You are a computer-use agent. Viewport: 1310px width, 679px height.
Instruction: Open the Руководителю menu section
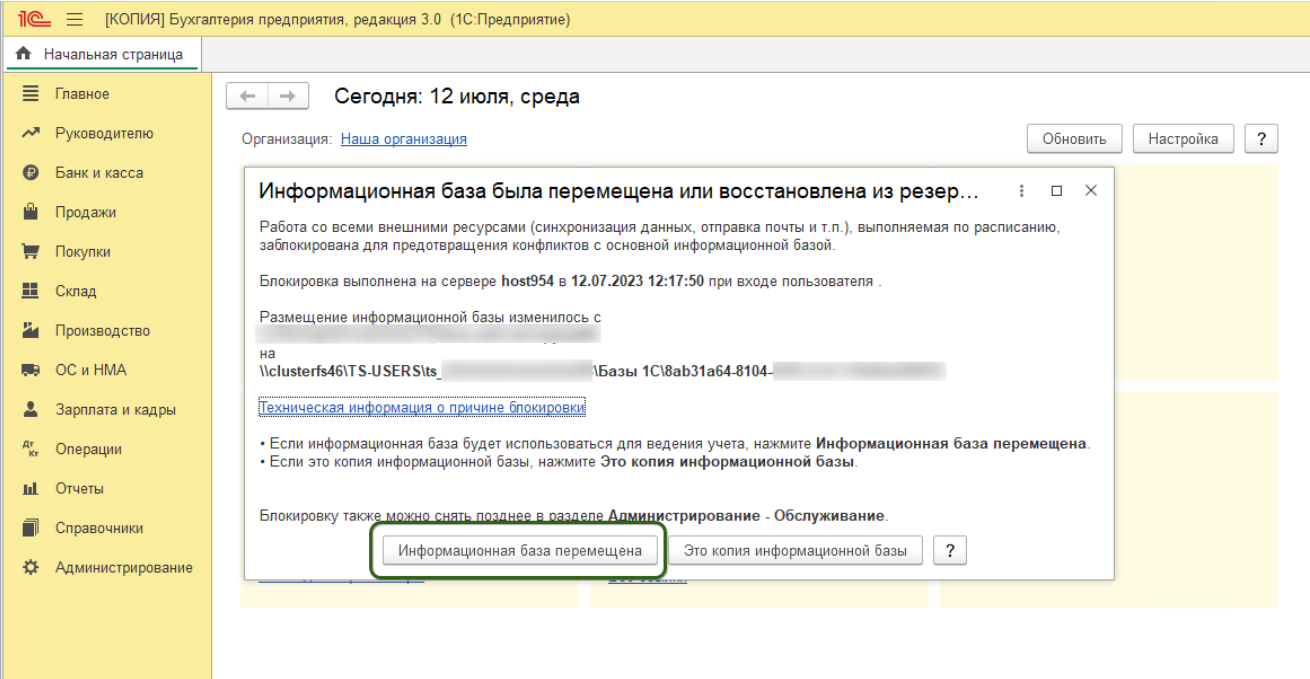tap(104, 133)
